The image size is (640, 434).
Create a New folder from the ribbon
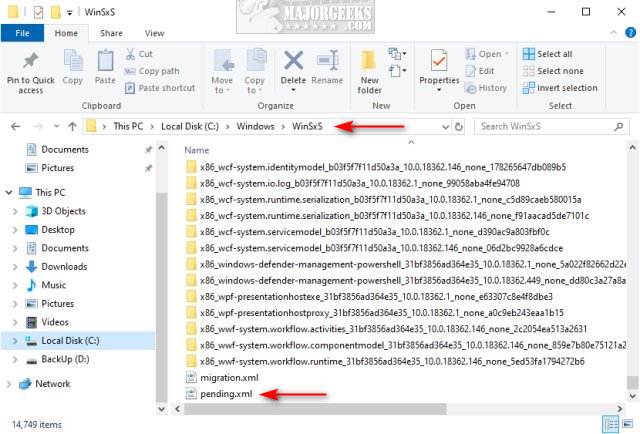[369, 72]
